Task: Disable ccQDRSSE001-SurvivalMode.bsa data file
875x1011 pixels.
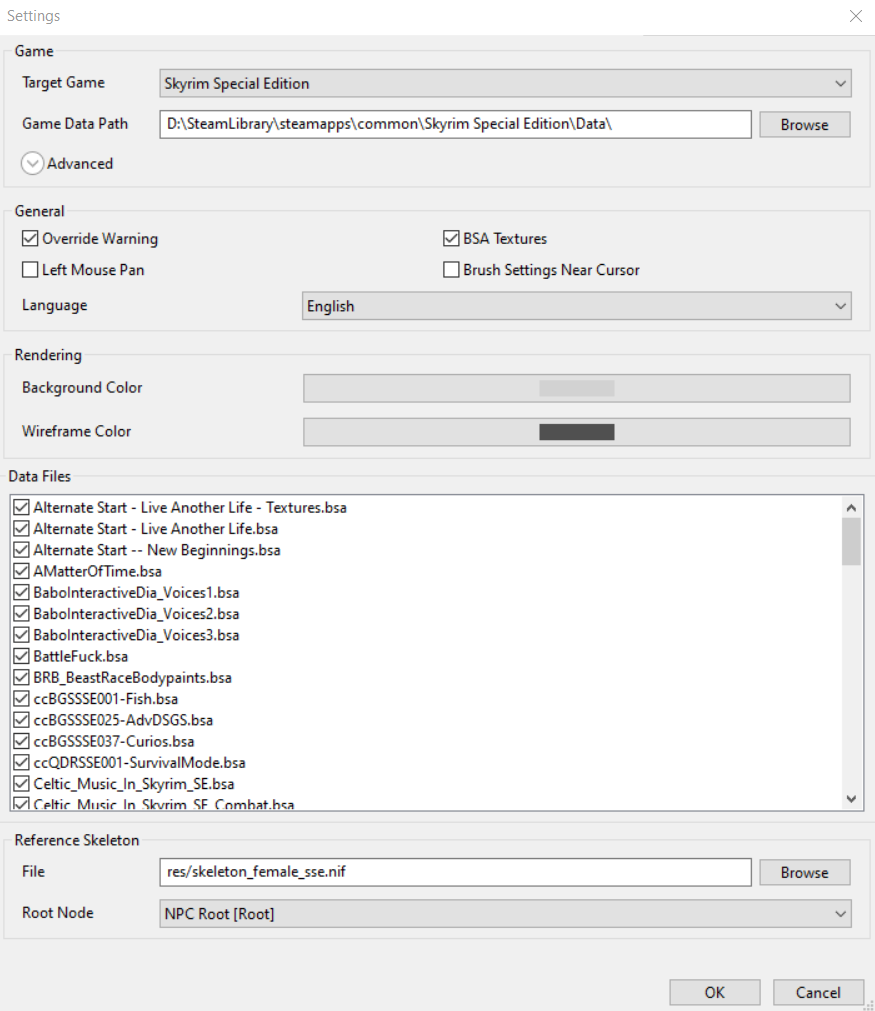Action: coord(21,762)
